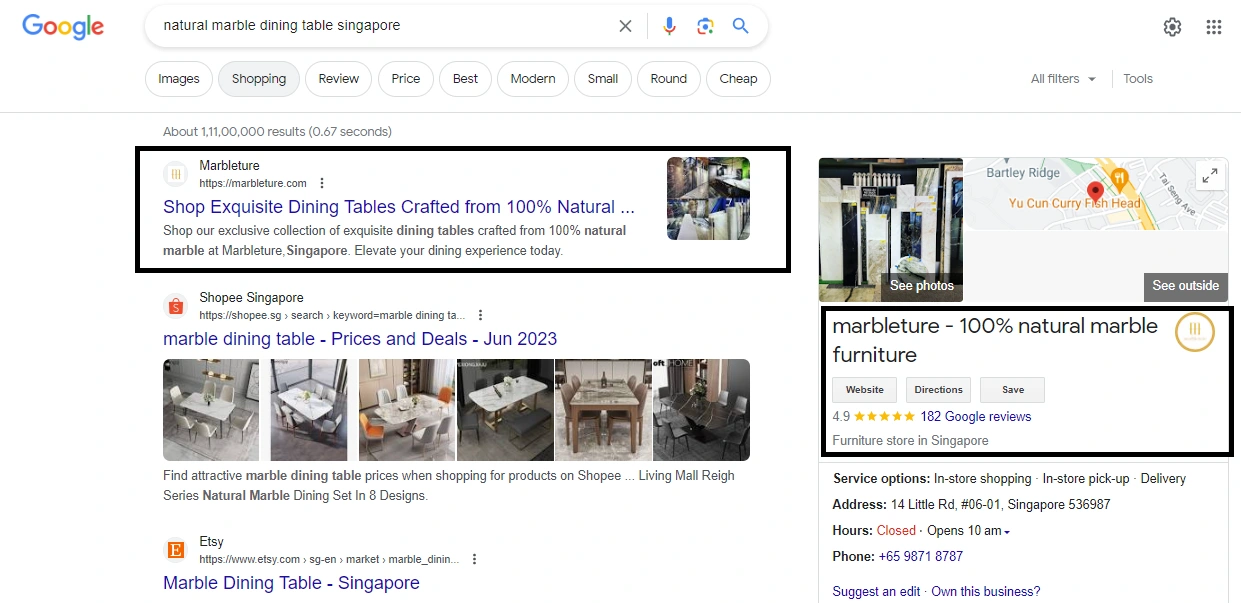Open marble dining table Prices and Deals link

360,339
